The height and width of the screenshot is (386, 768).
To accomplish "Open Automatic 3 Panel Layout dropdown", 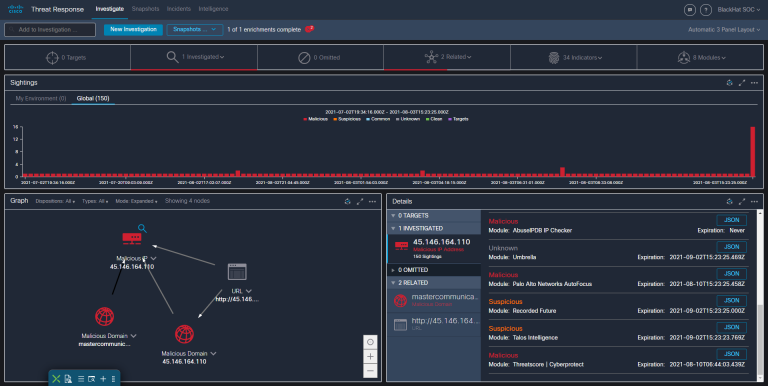I will point(724,29).
